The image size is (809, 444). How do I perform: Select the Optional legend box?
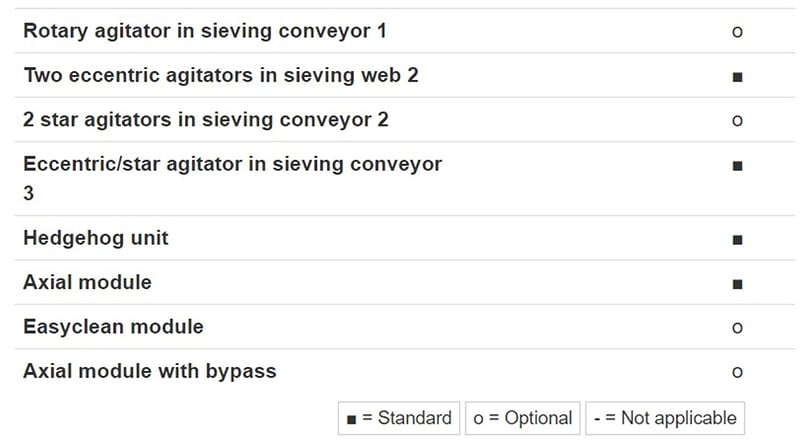coord(523,418)
